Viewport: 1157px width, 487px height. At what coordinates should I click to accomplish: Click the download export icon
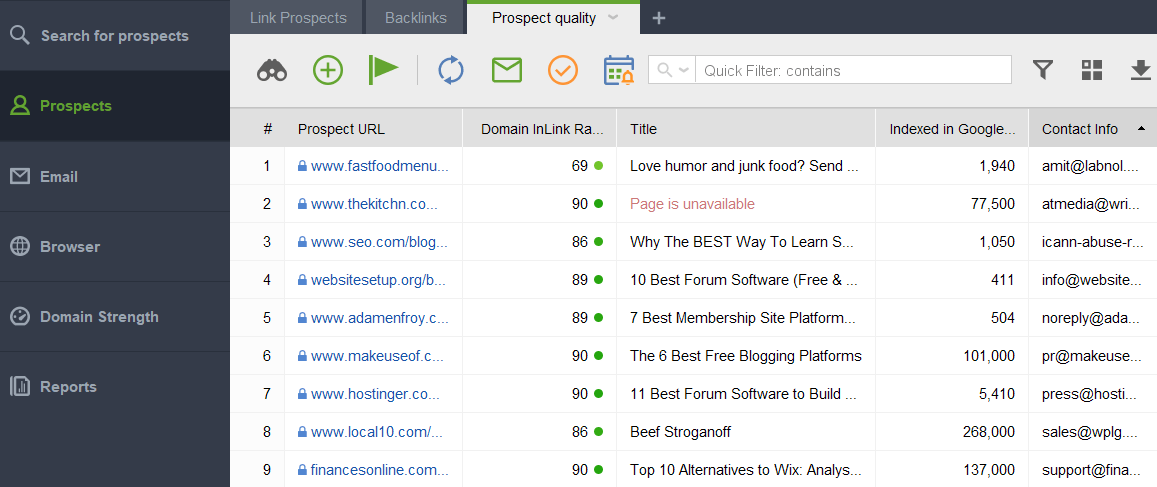click(1141, 70)
